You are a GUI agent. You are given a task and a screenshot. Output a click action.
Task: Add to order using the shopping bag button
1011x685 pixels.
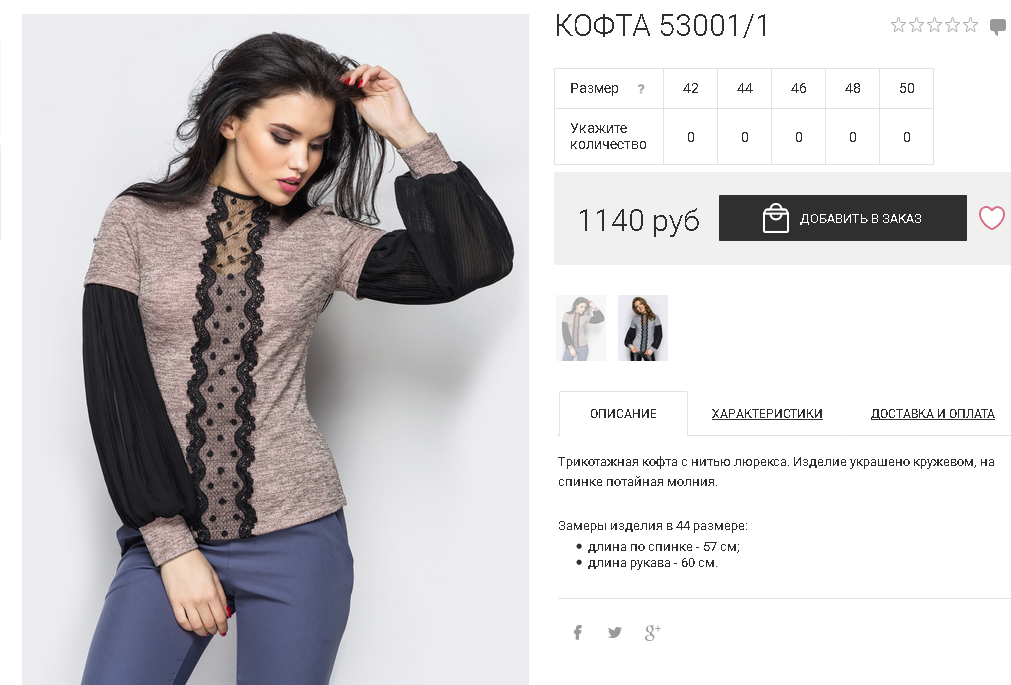point(843,218)
